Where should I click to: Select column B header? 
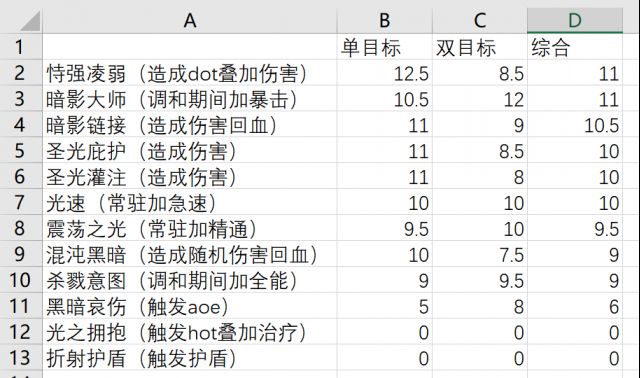coord(384,20)
